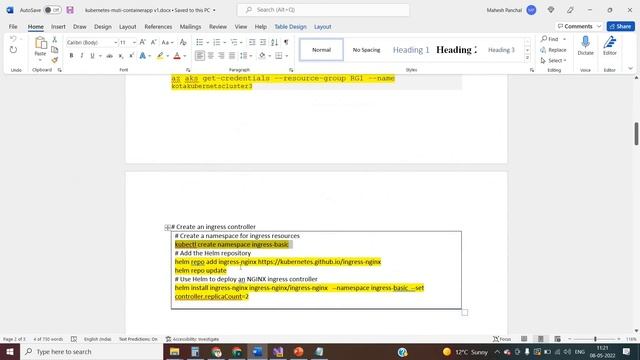Click Center alignment icon
The image size is (640, 360).
211,56
